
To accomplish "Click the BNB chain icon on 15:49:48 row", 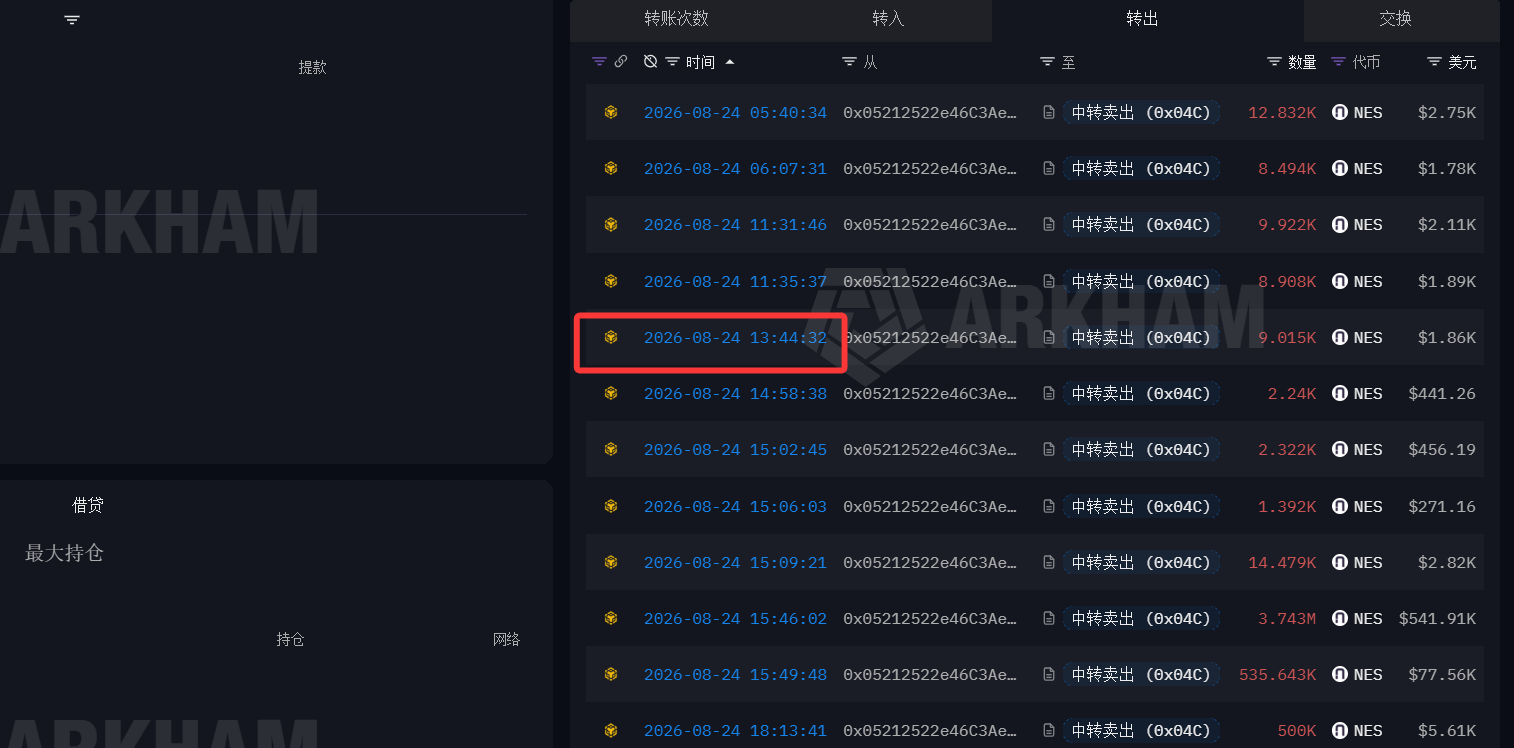I will tap(611, 675).
